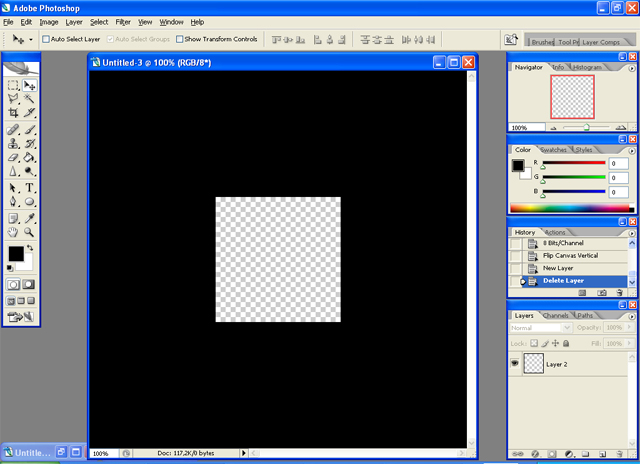Image resolution: width=640 pixels, height=464 pixels.
Task: Open the Fill slider arrow in Layers
Action: click(630, 343)
